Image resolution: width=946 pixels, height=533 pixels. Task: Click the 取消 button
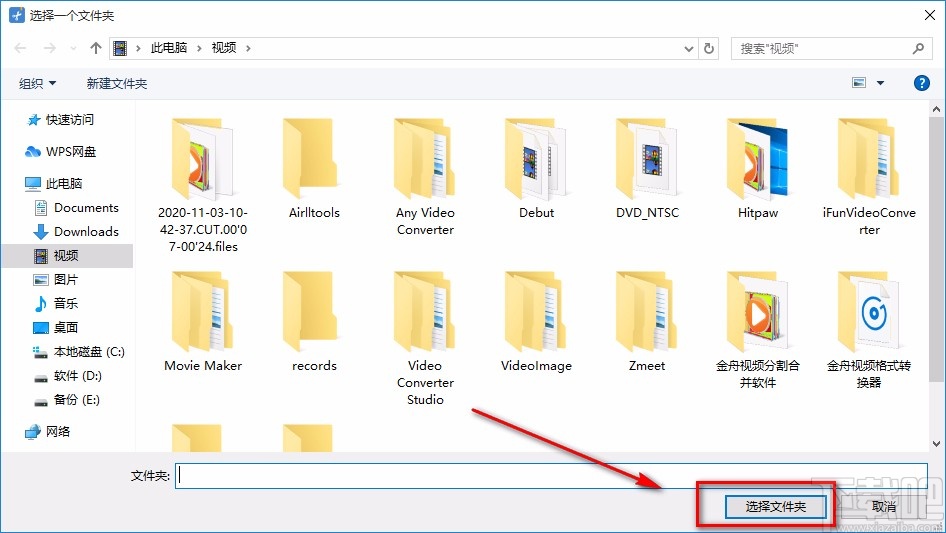point(883,506)
